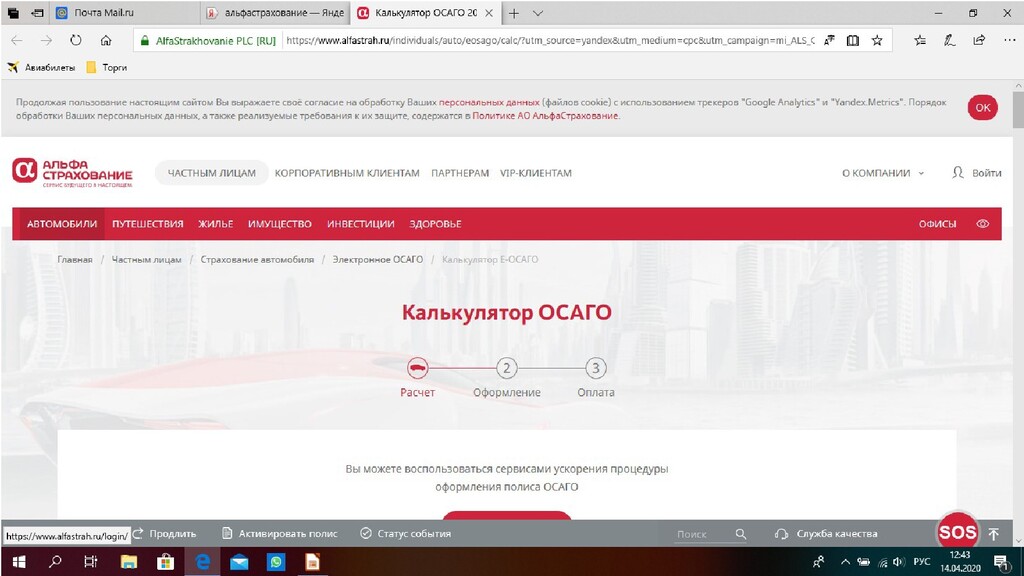
Task: Open the ЖИЛЬЕ menu
Action: coord(216,224)
